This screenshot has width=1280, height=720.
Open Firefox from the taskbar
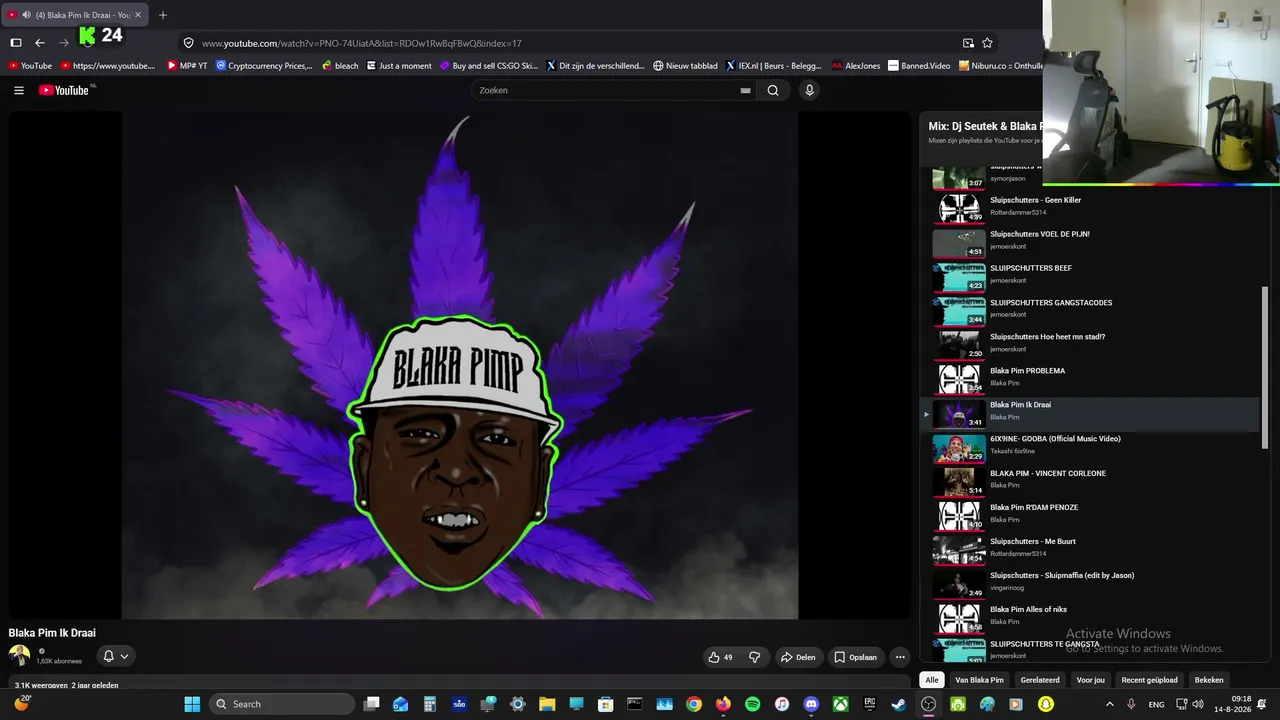tap(723, 704)
